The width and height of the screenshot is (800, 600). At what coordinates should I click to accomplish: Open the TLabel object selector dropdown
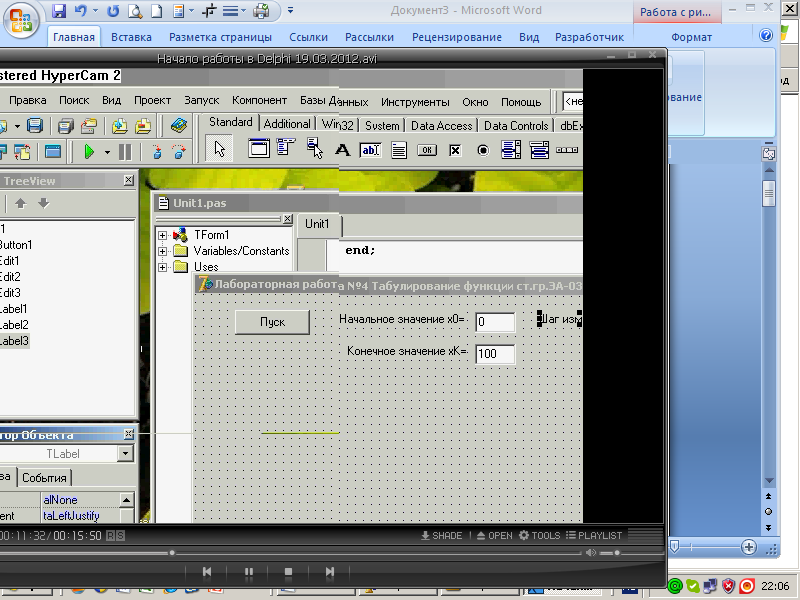(x=125, y=453)
